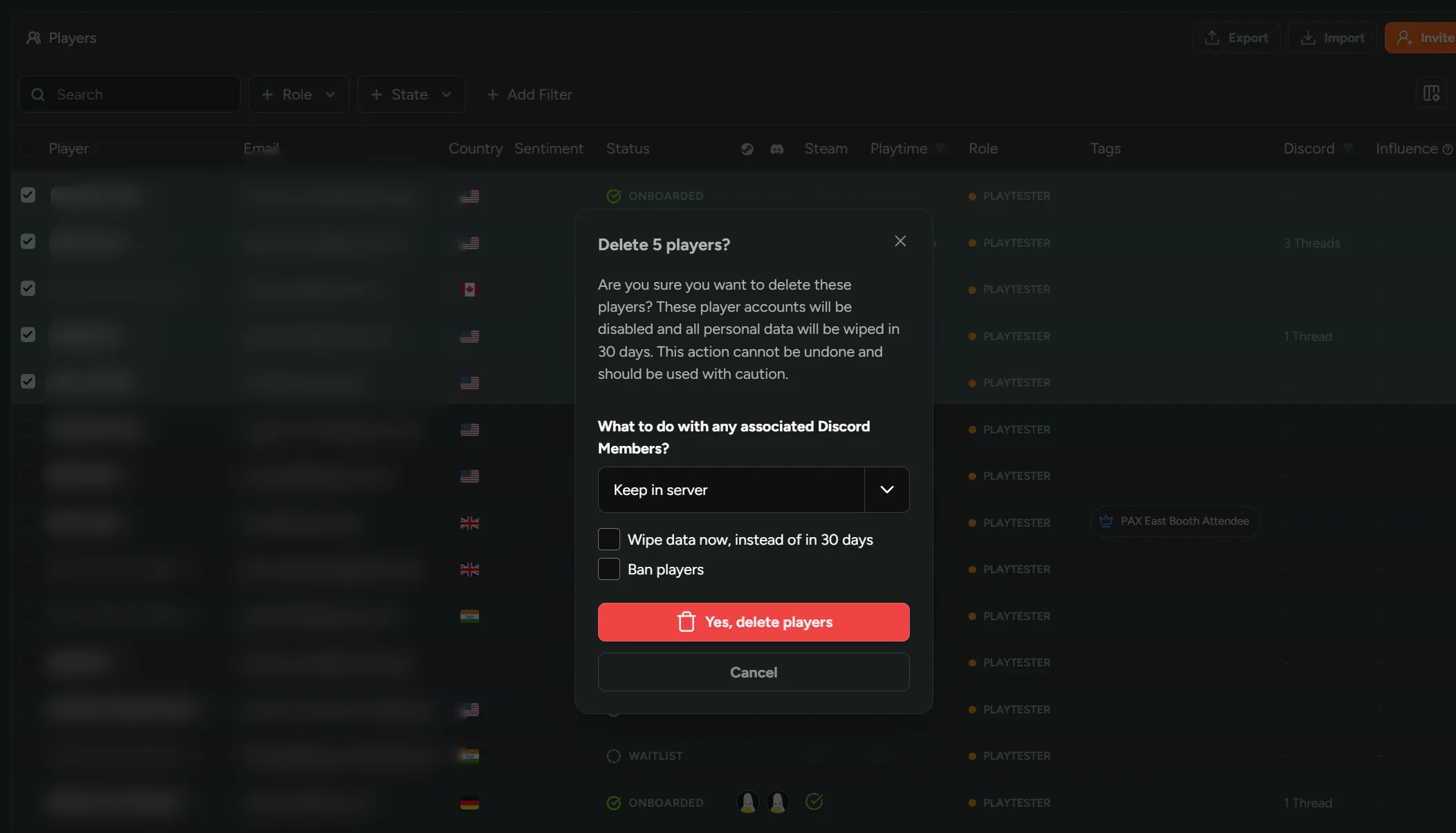Confirm with Yes, delete players
1456x833 pixels.
pos(769,622)
